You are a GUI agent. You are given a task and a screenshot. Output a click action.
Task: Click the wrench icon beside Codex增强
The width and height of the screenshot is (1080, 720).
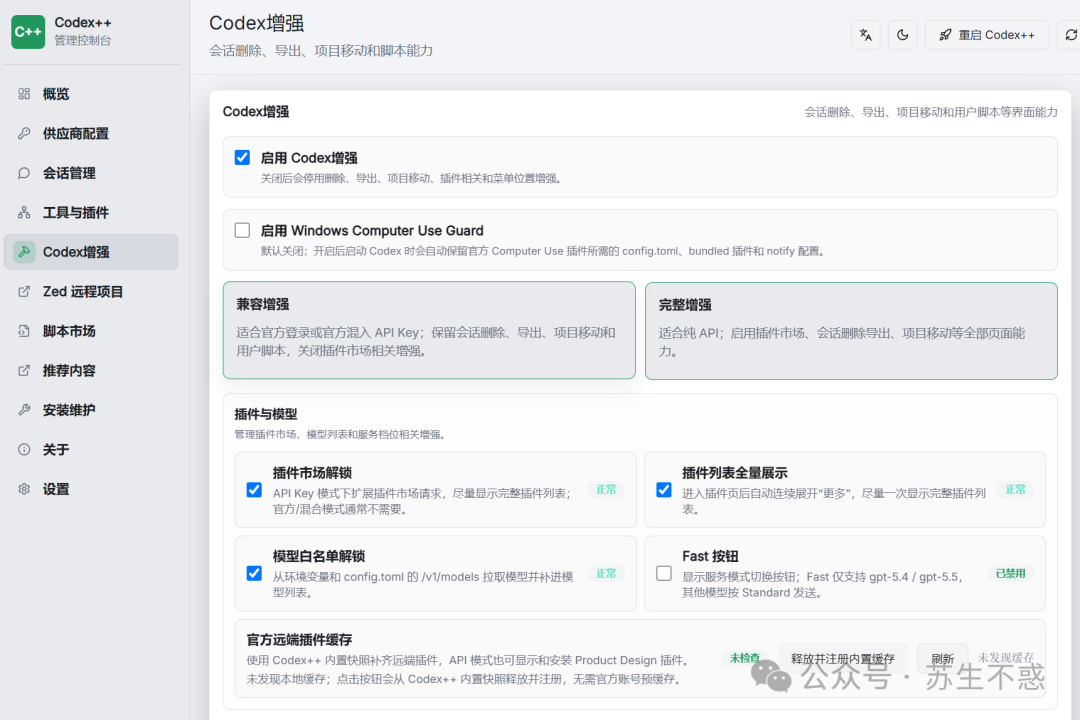[24, 251]
